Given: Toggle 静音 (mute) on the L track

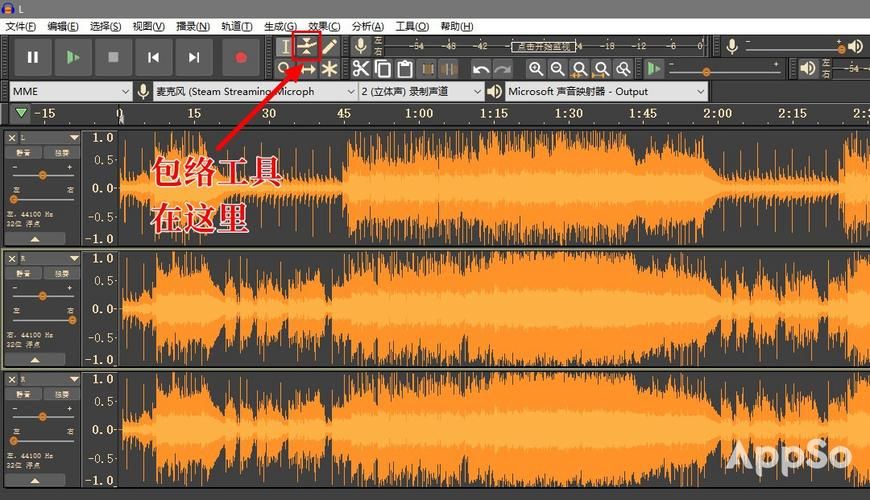Looking at the screenshot, I should (22, 153).
